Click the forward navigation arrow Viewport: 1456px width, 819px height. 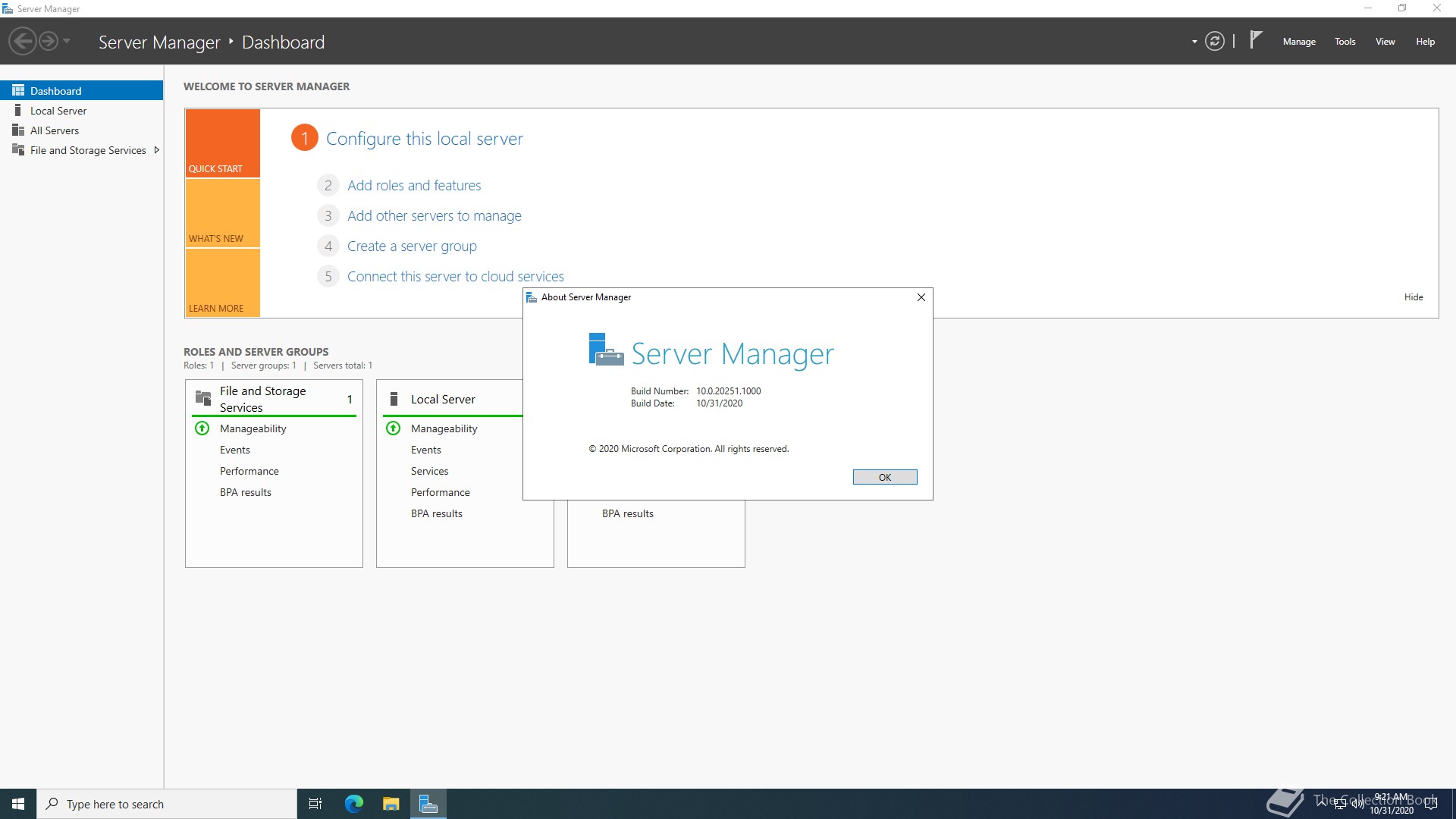tap(49, 41)
